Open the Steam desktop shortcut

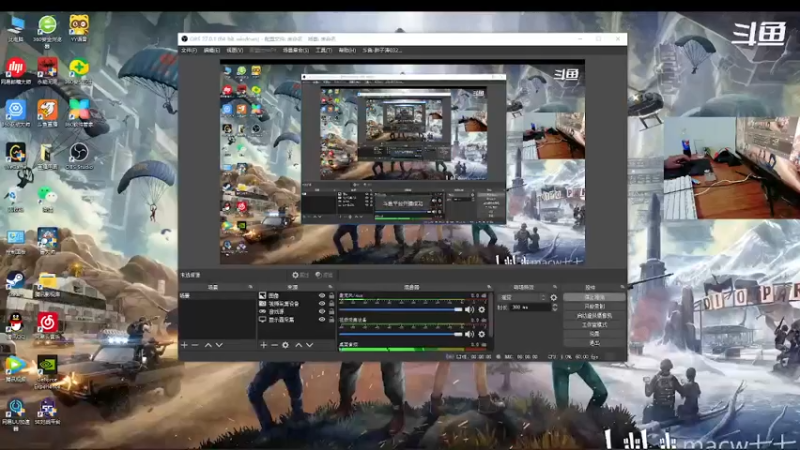coord(15,283)
